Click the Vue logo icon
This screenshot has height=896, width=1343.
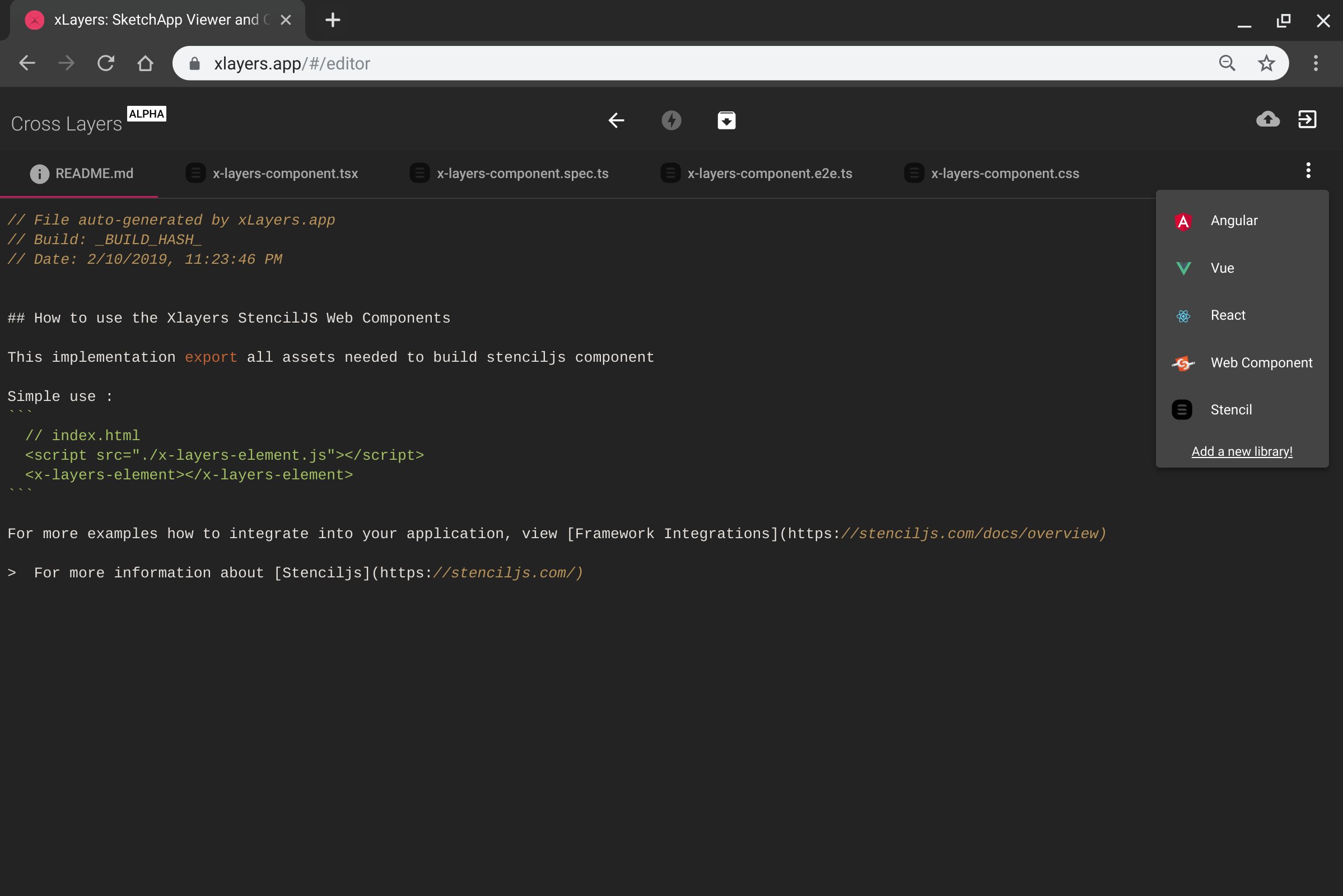click(1183, 269)
